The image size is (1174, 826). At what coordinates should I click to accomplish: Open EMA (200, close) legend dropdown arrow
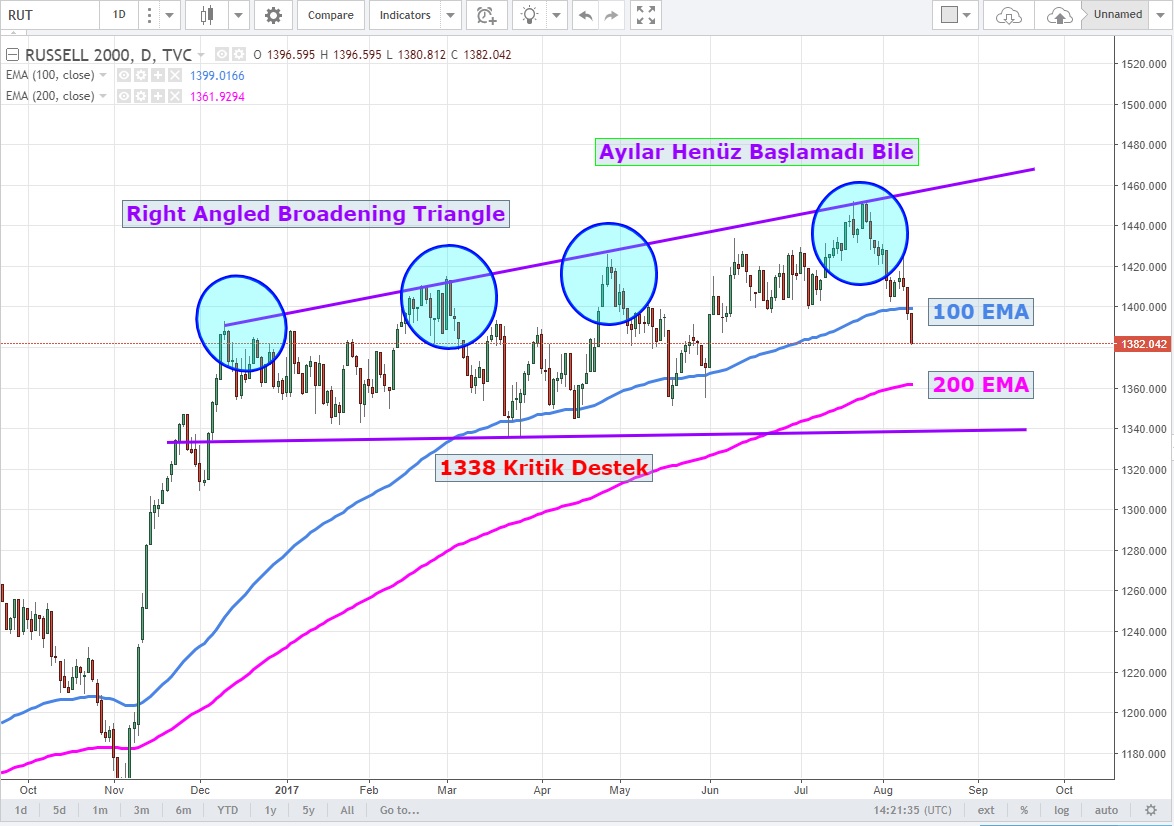[103, 96]
